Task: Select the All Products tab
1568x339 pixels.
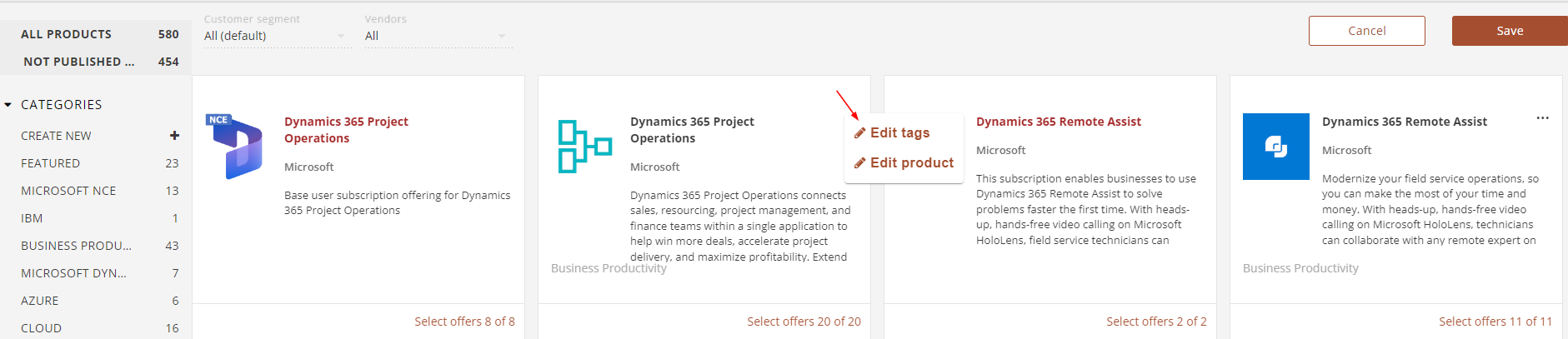Action: 96,34
